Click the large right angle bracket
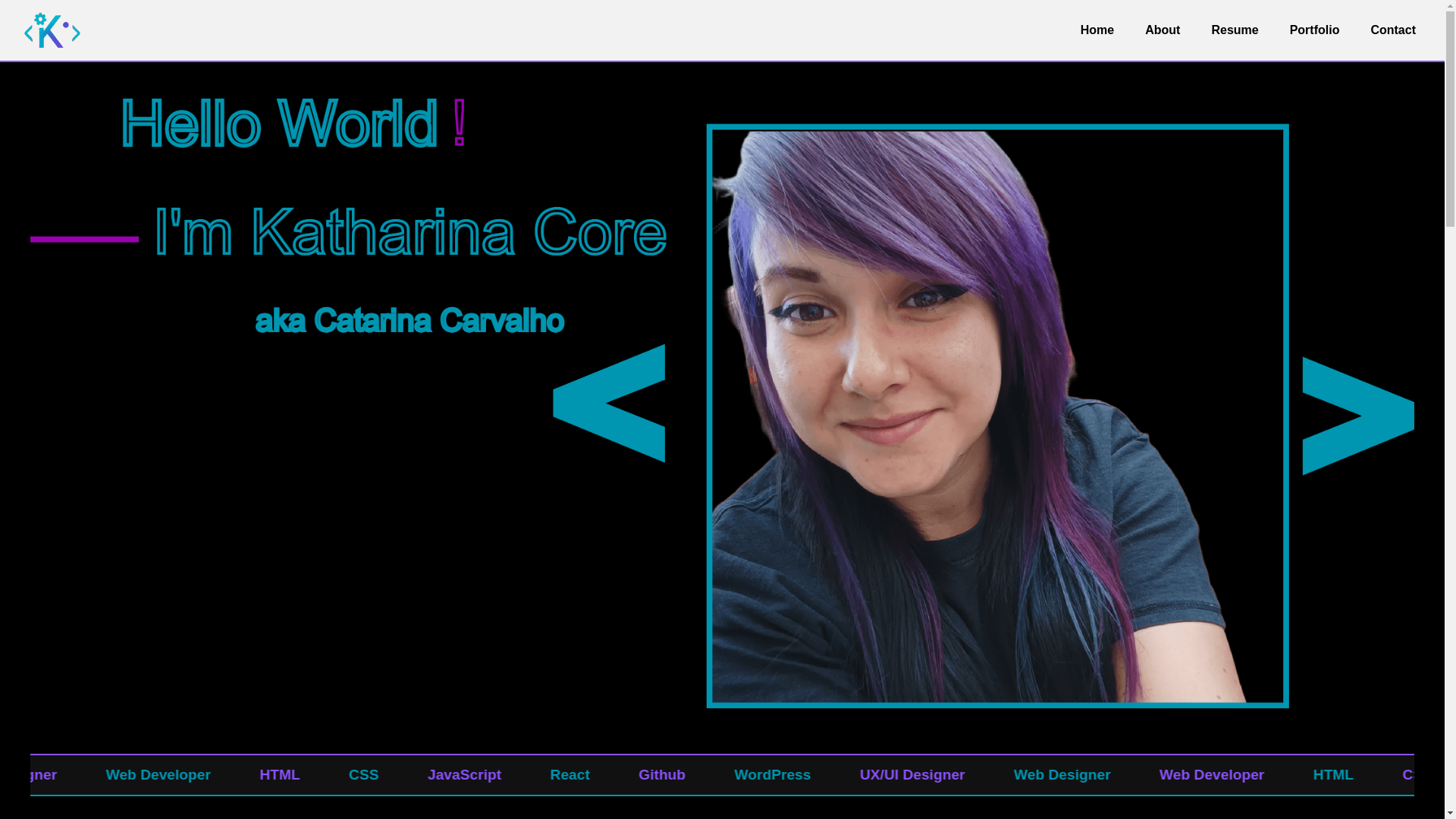The width and height of the screenshot is (1456, 819). coord(1358,416)
